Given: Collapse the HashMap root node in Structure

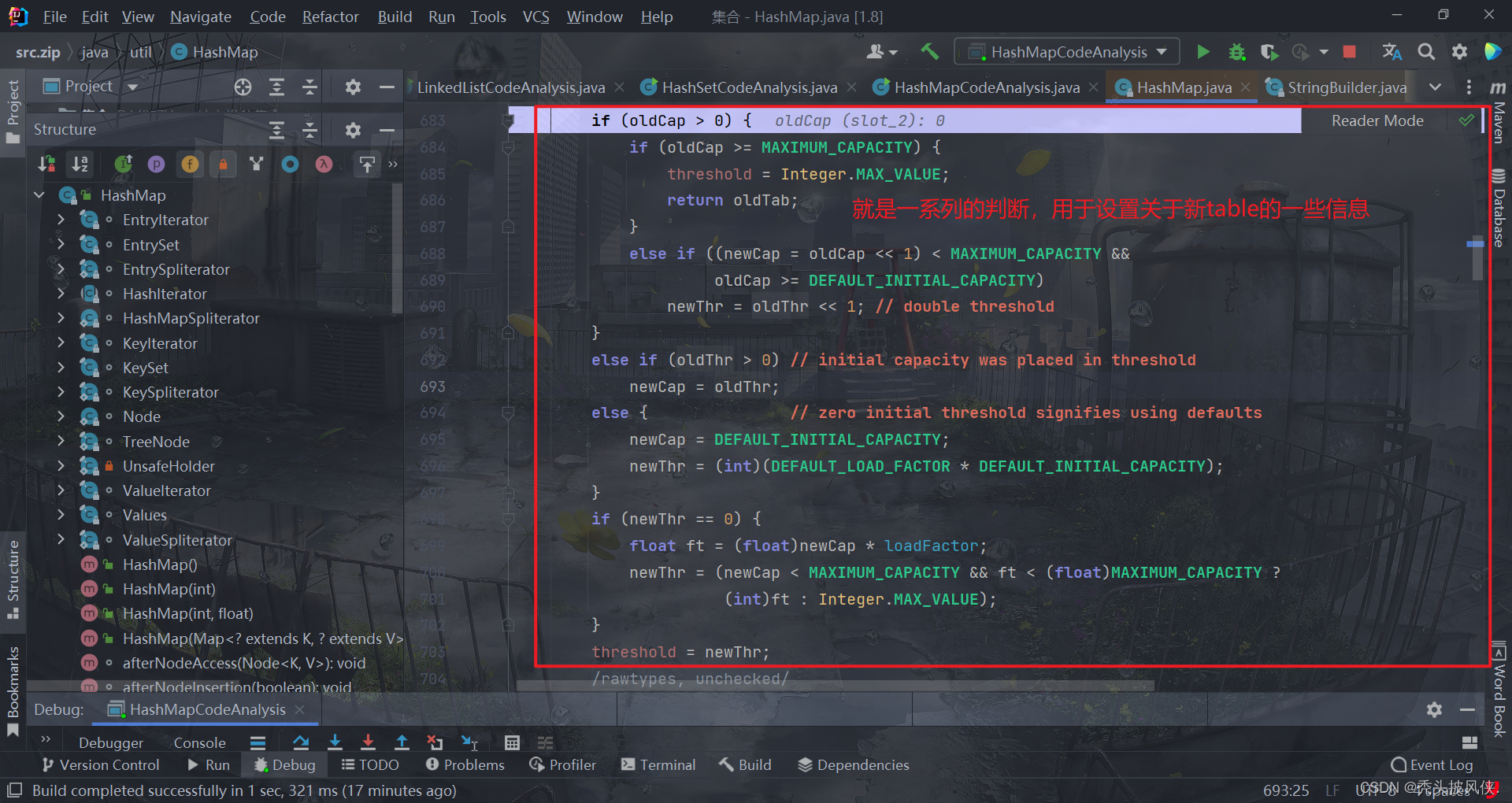Looking at the screenshot, I should click(39, 195).
